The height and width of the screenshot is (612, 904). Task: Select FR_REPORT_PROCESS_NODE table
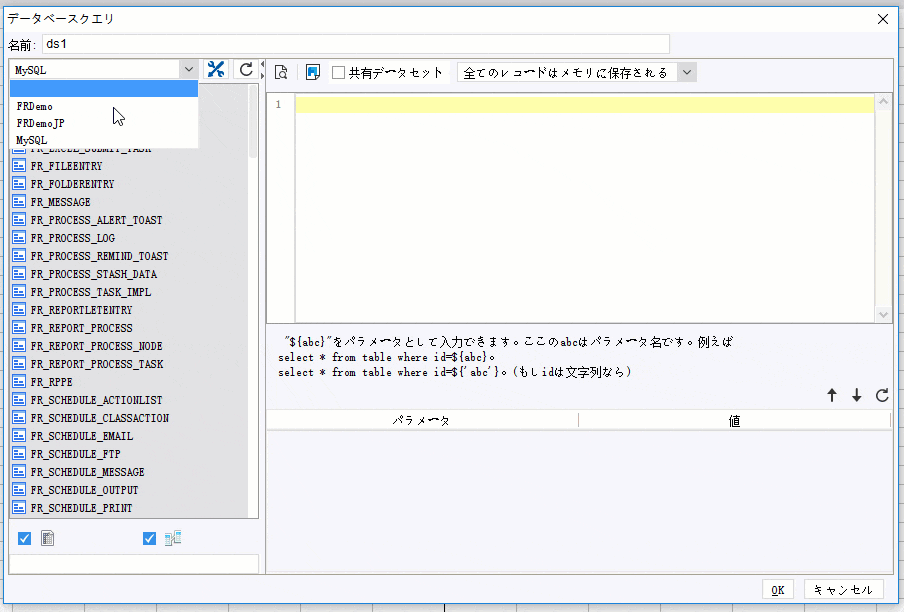[x=96, y=346]
